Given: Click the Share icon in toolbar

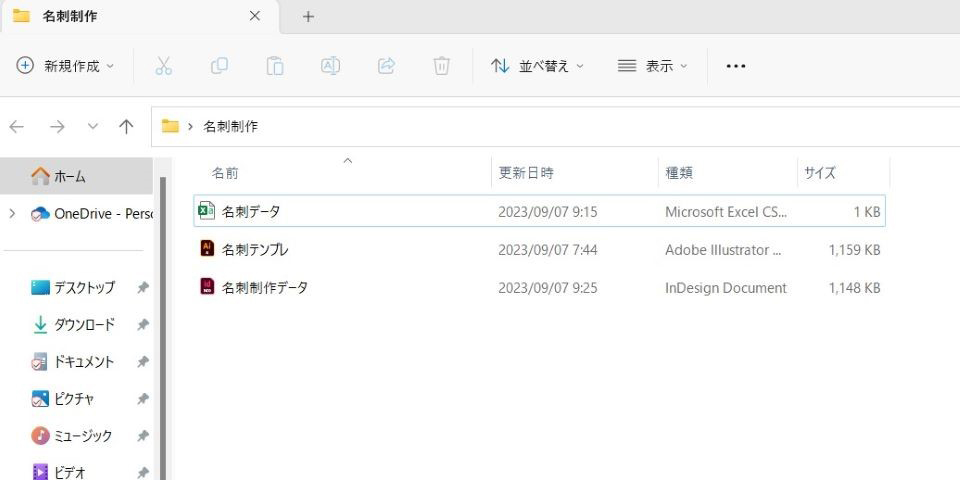Looking at the screenshot, I should pyautogui.click(x=386, y=66).
